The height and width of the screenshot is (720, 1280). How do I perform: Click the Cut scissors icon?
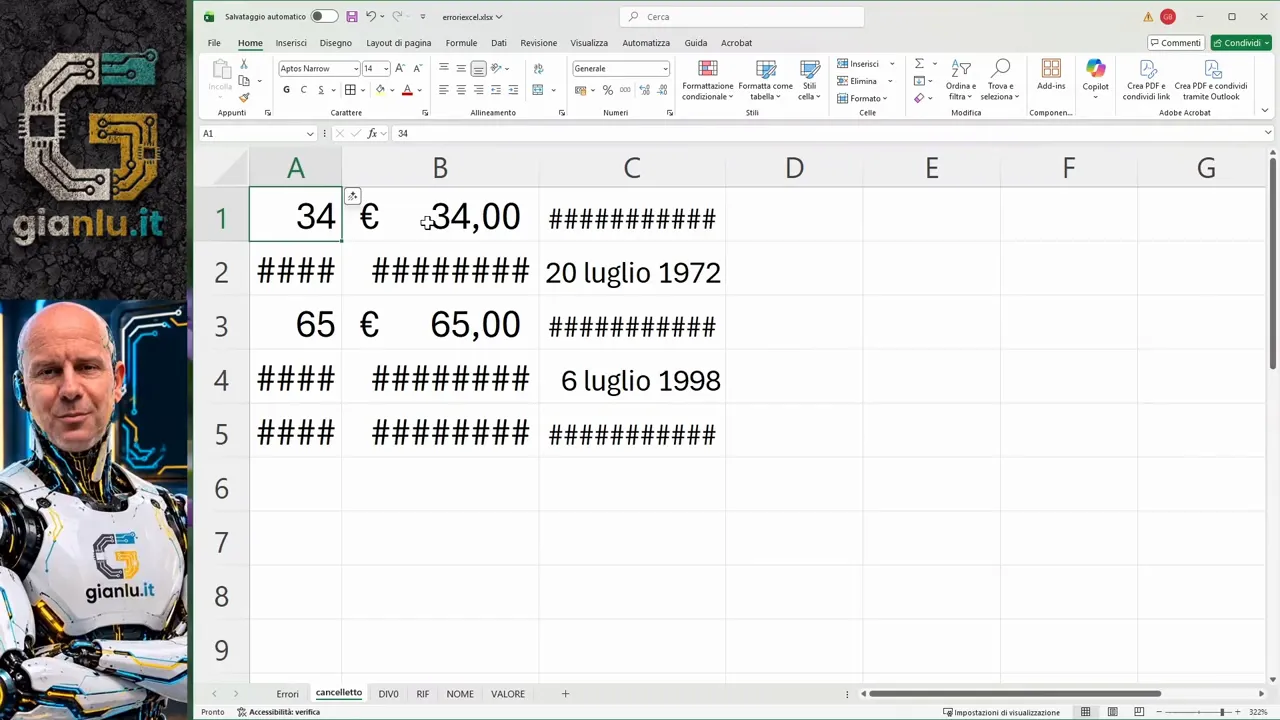244,64
